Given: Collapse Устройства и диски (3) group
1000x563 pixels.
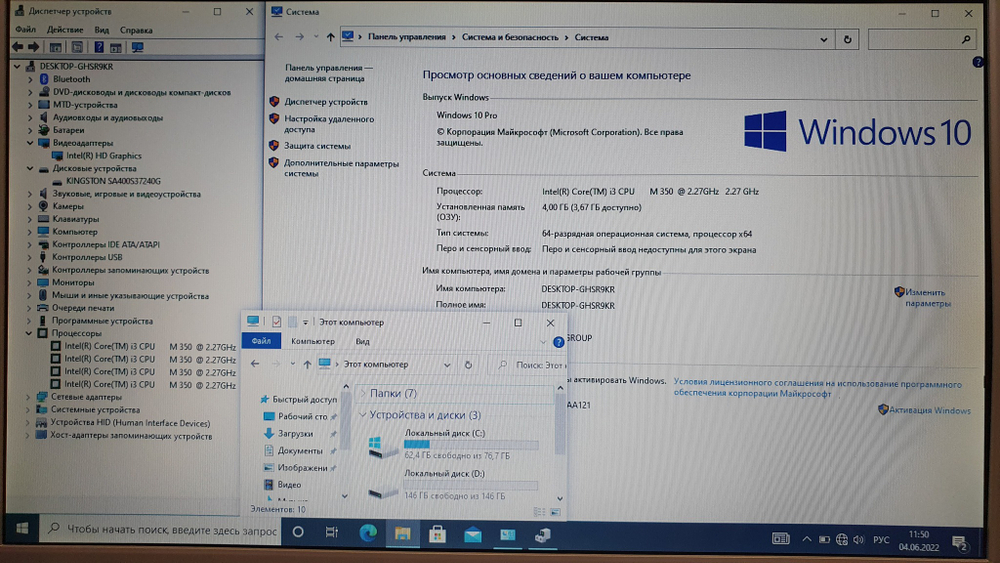Looking at the screenshot, I should [363, 415].
